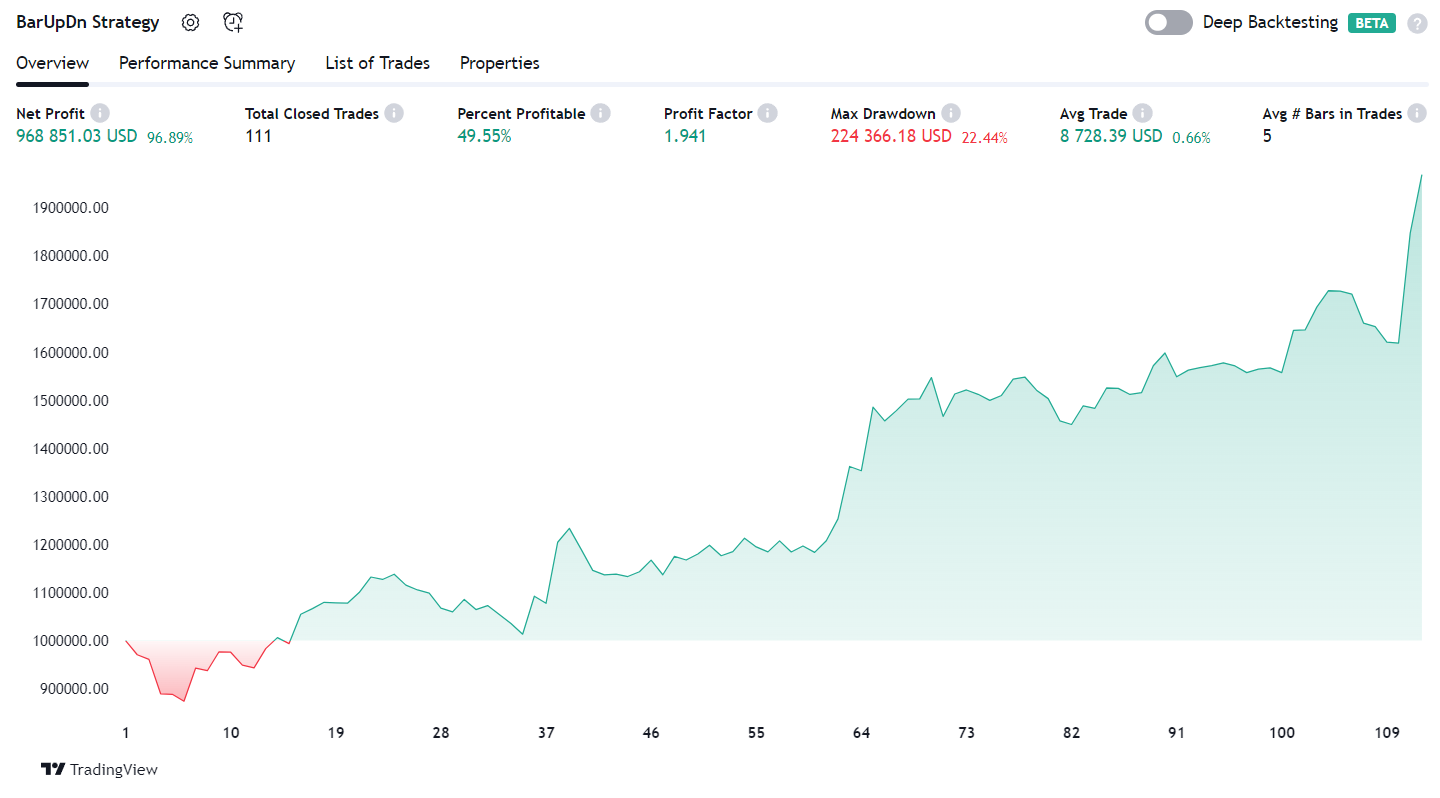Image resolution: width=1440 pixels, height=798 pixels.
Task: Click the add alert clock icon
Action: pyautogui.click(x=233, y=22)
